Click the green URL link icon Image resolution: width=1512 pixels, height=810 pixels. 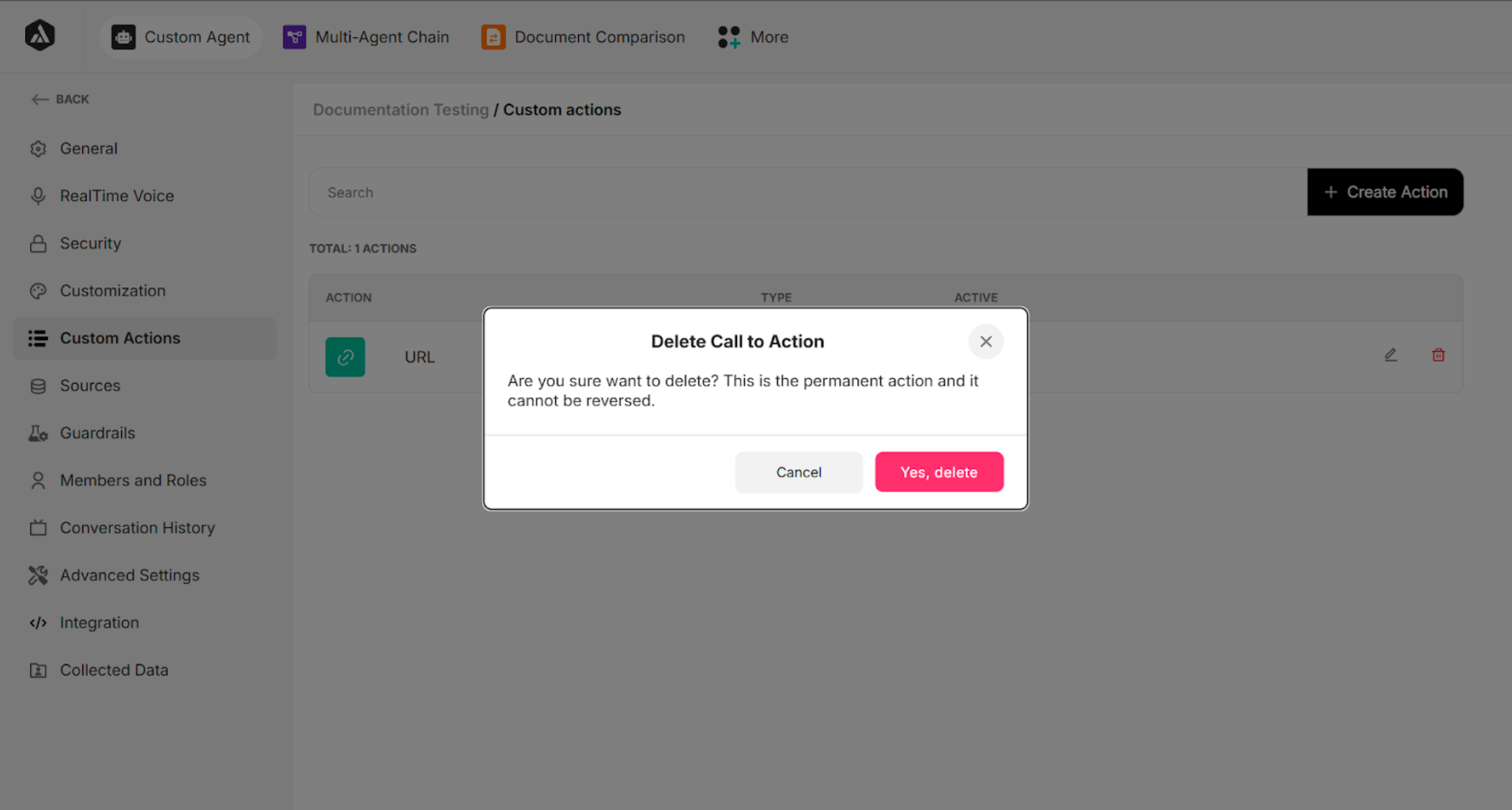345,356
